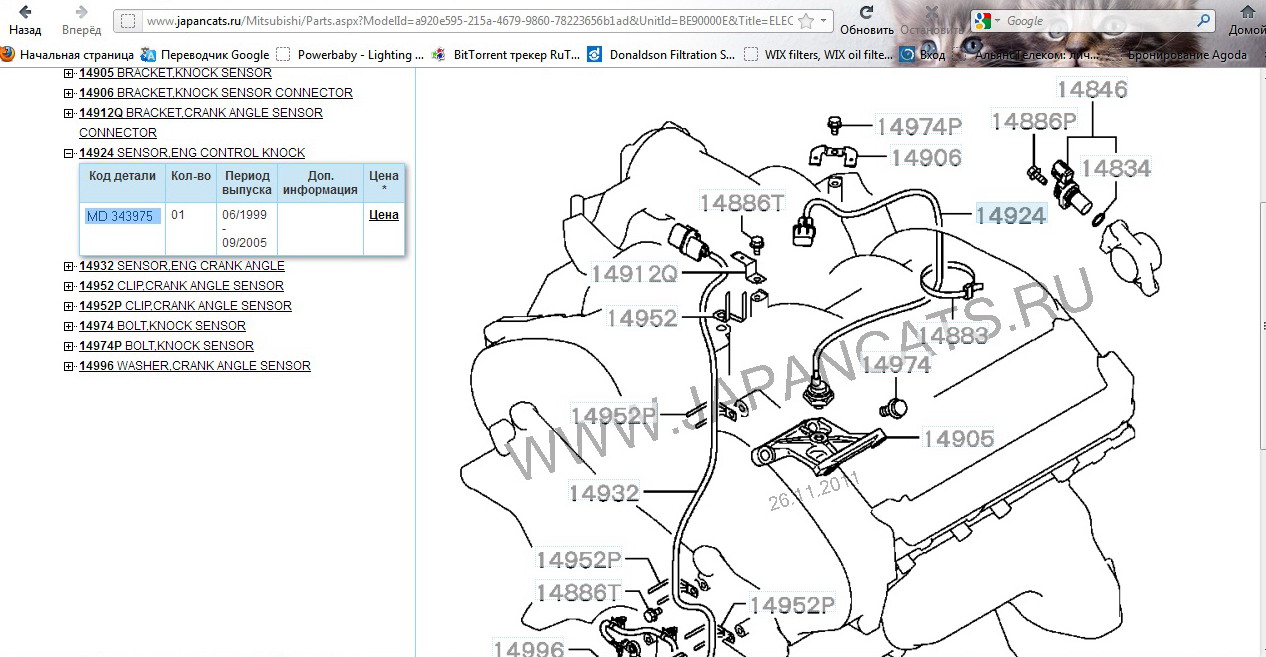Click the bookmark star in address bar
This screenshot has height=657, width=1266.
[x=807, y=21]
